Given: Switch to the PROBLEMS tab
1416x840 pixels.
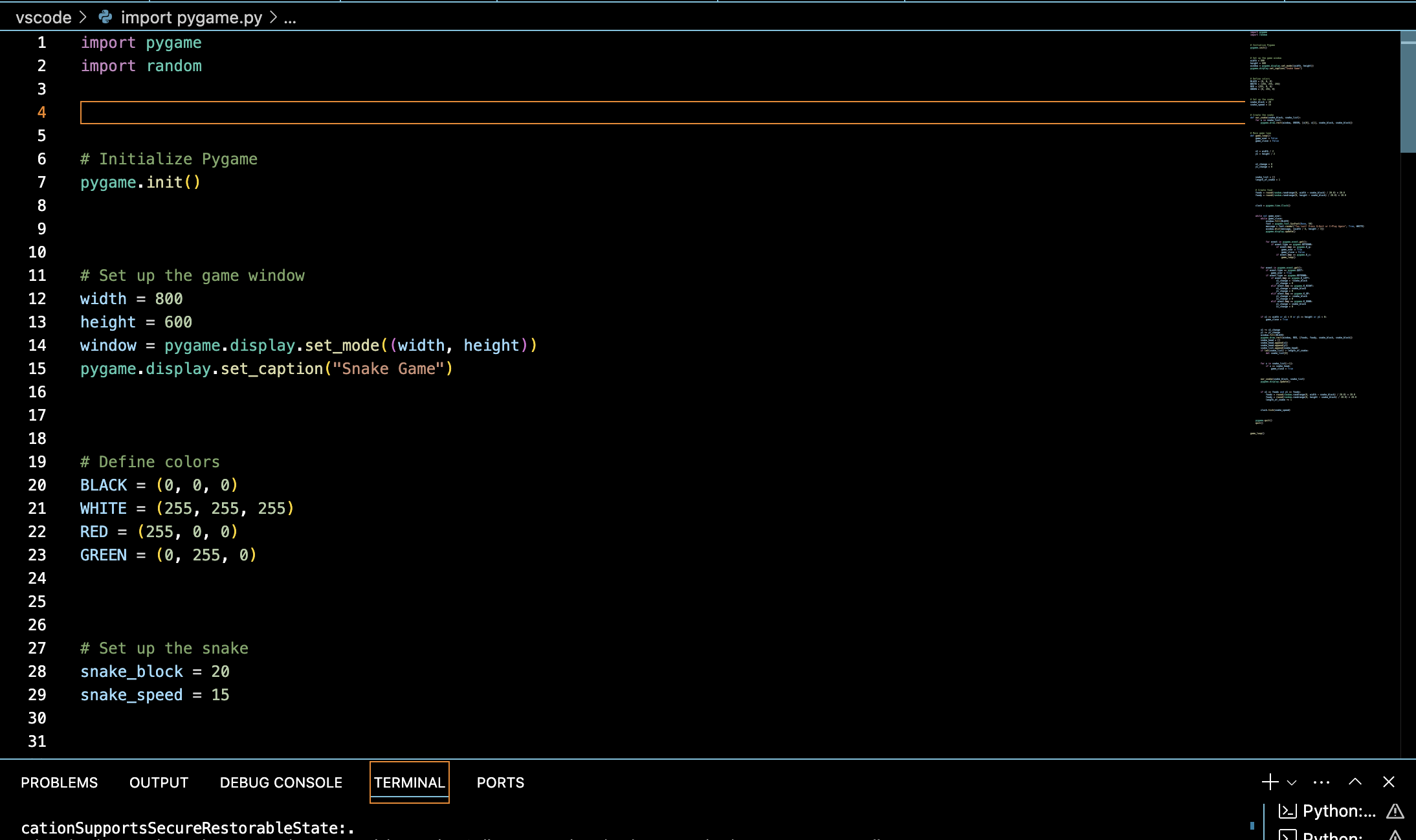Looking at the screenshot, I should pyautogui.click(x=59, y=782).
